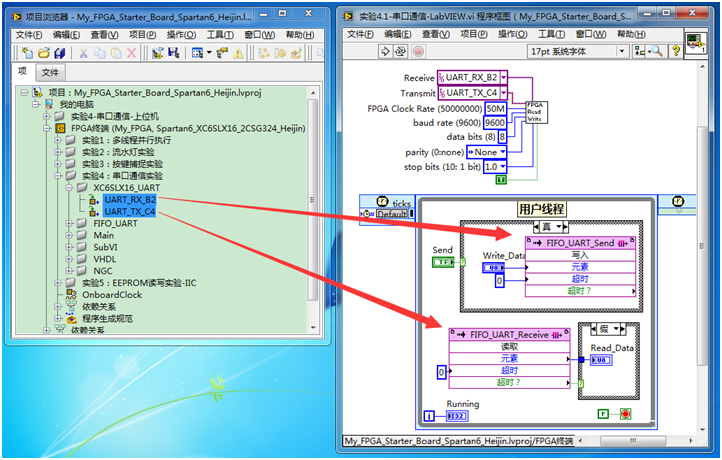Screen dimensions: 722x460
Task: Click the data bits constant 8
Action: pos(501,137)
